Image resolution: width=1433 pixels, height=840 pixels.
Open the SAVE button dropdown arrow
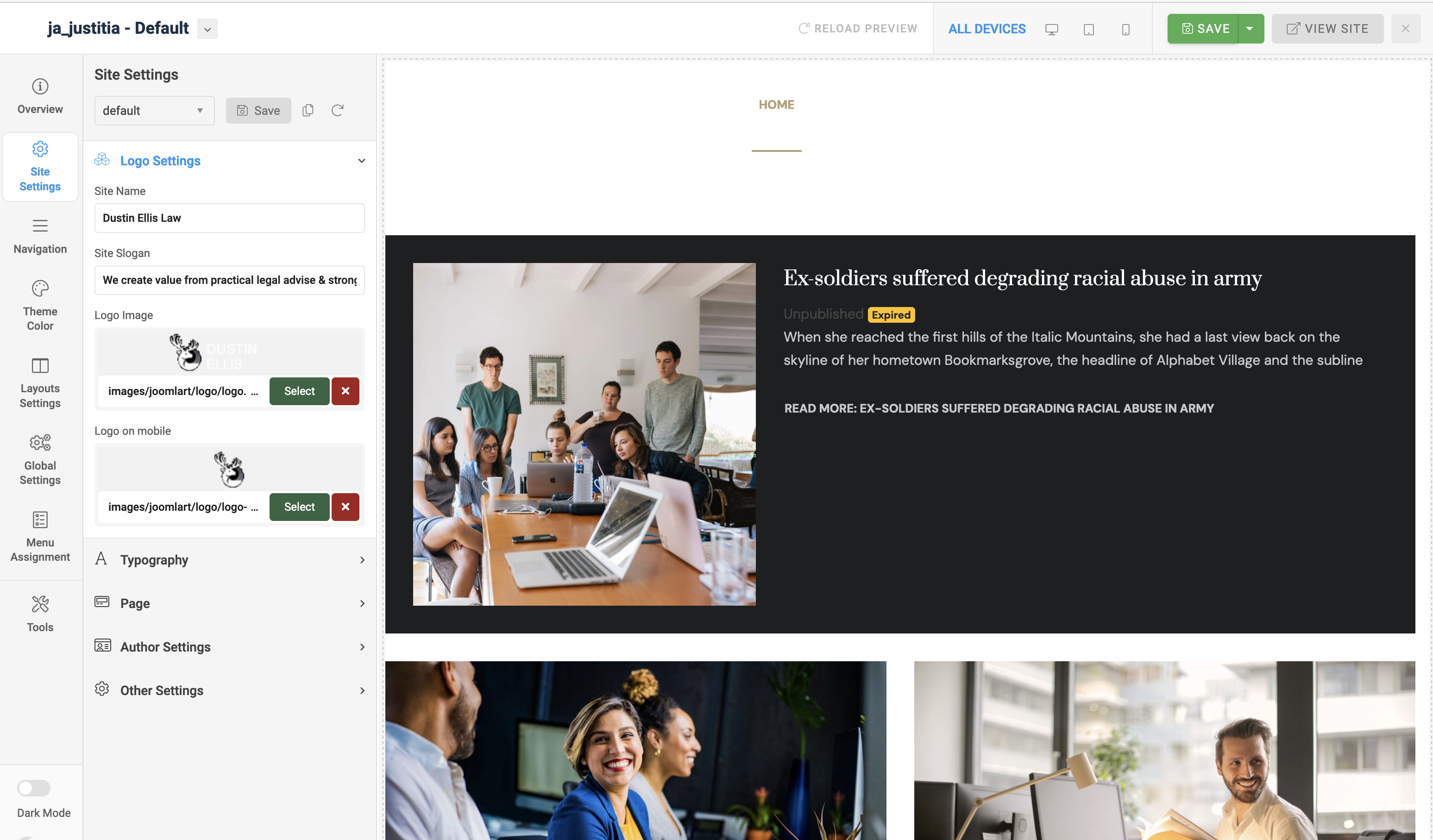(x=1250, y=28)
